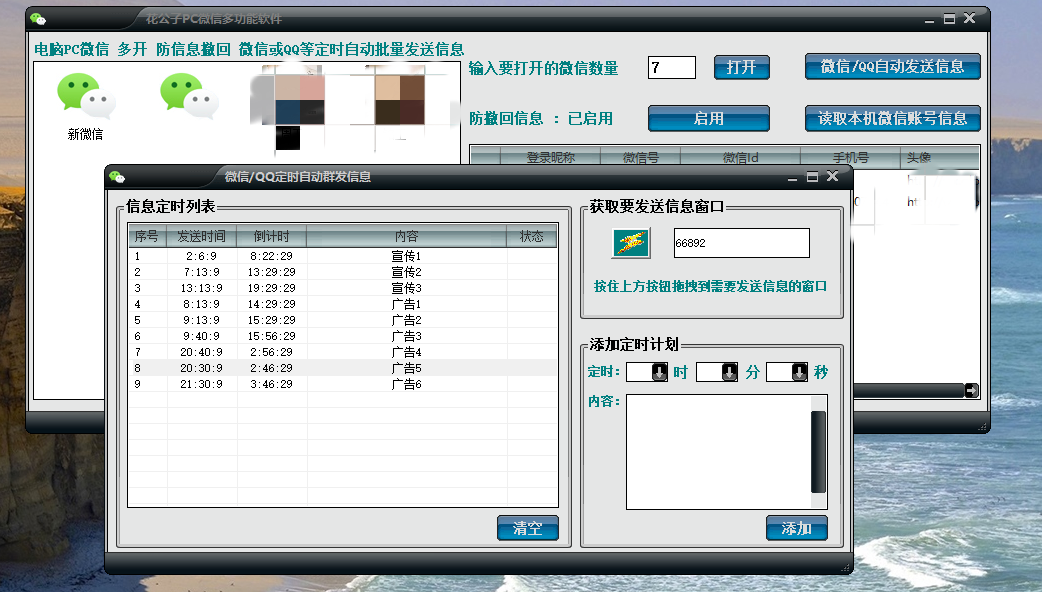Click the 状态 column header
This screenshot has width=1042, height=592.
click(532, 236)
